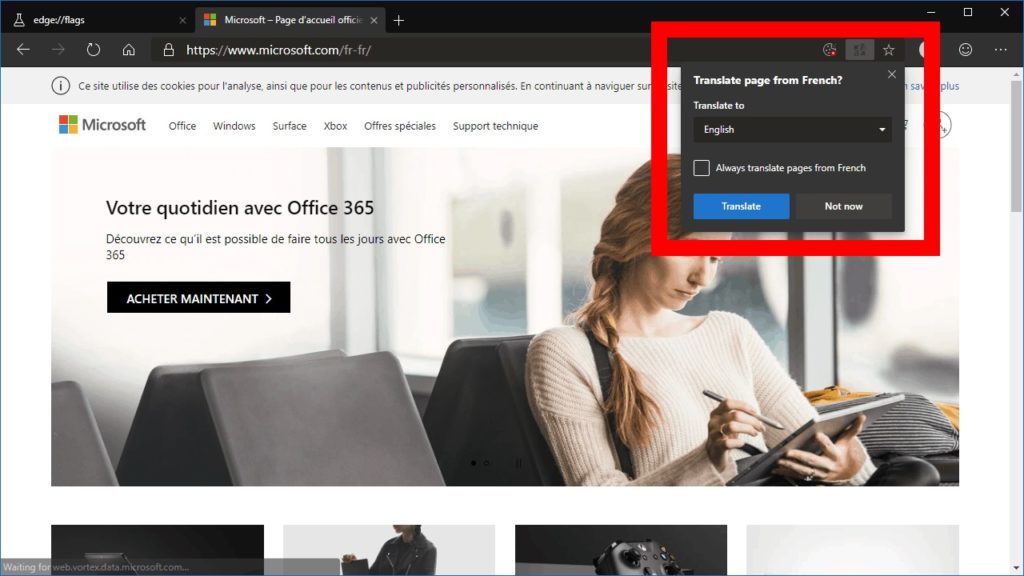1024x576 pixels.
Task: Open a new tab with plus button
Action: tap(399, 20)
